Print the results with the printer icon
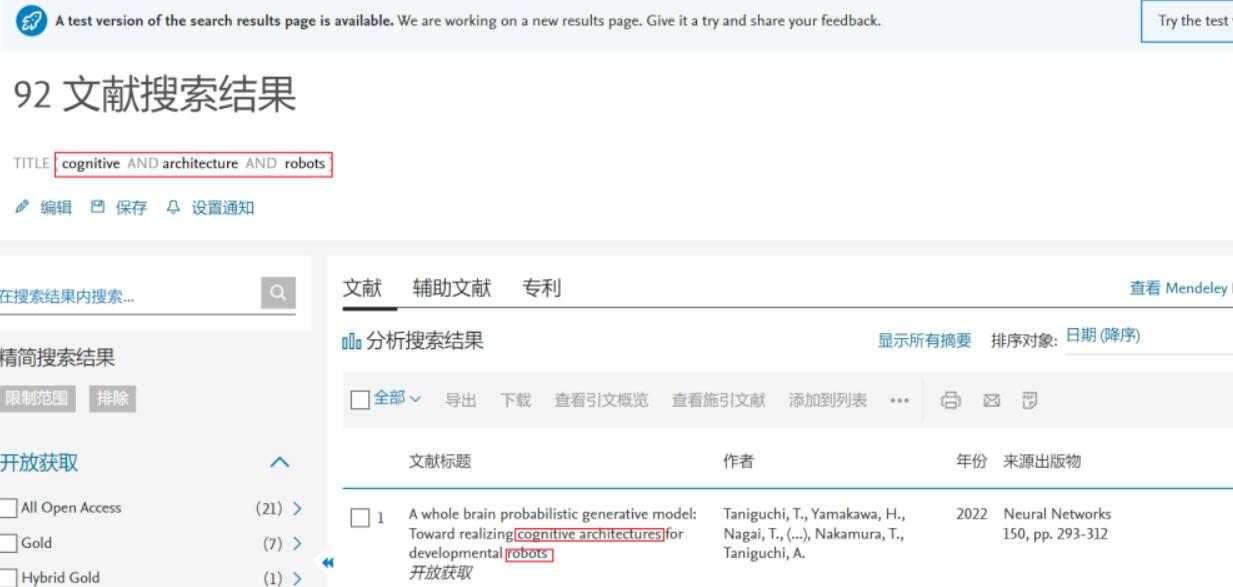The image size is (1233, 587). [949, 398]
